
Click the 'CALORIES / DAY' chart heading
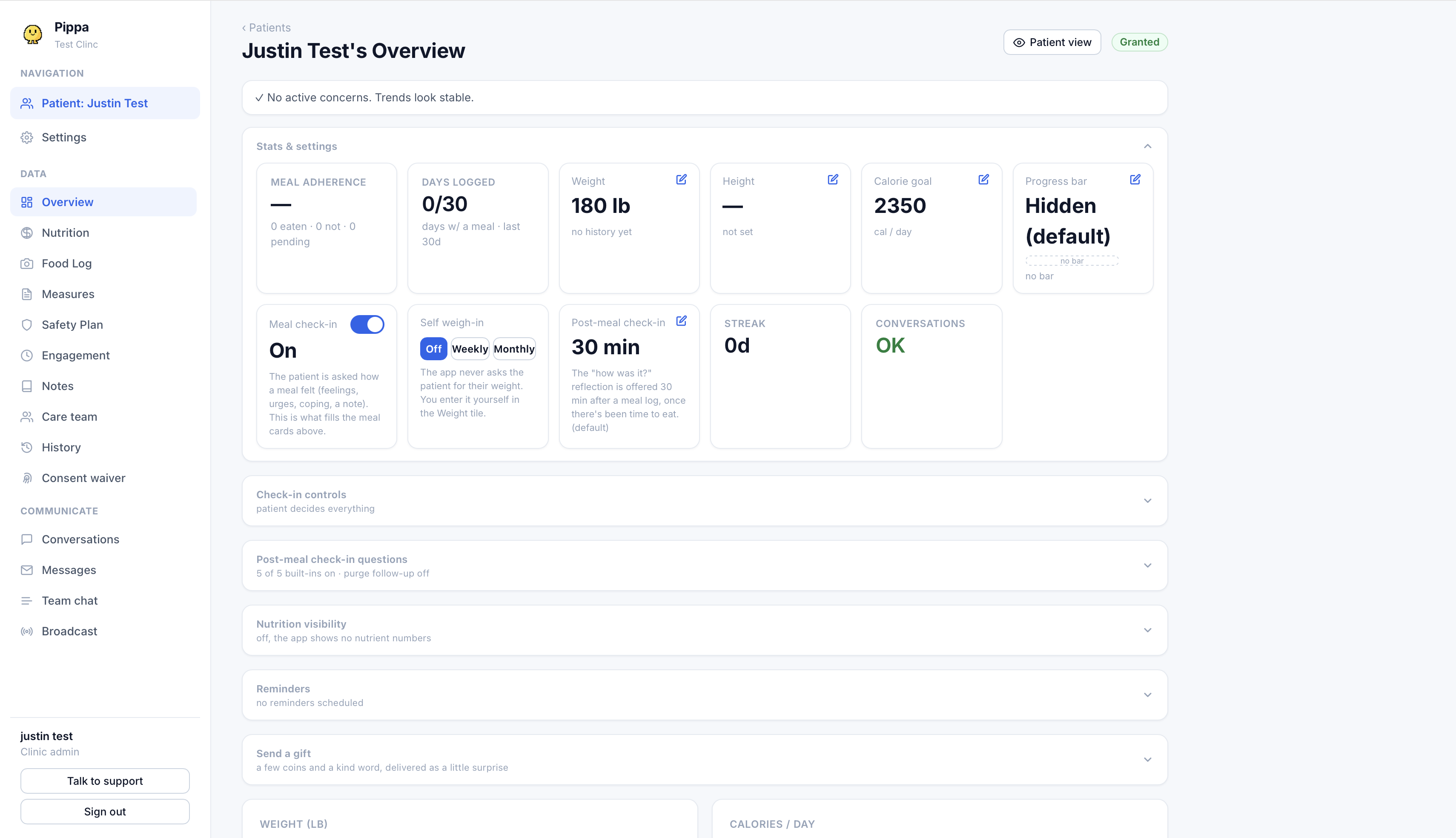772,824
